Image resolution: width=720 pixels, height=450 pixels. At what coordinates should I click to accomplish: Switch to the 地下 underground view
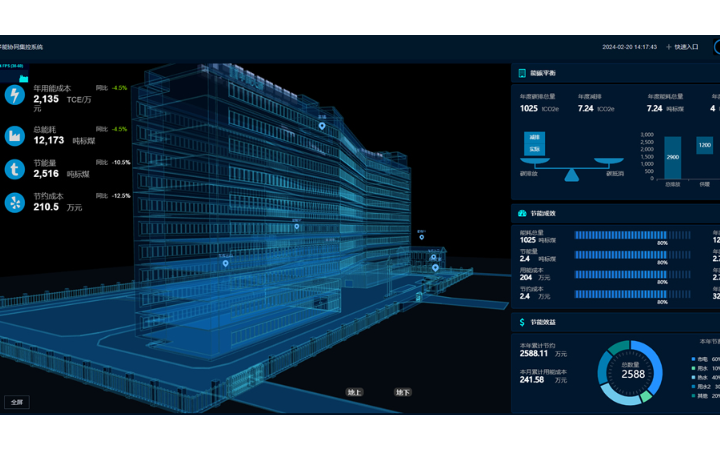pos(402,392)
